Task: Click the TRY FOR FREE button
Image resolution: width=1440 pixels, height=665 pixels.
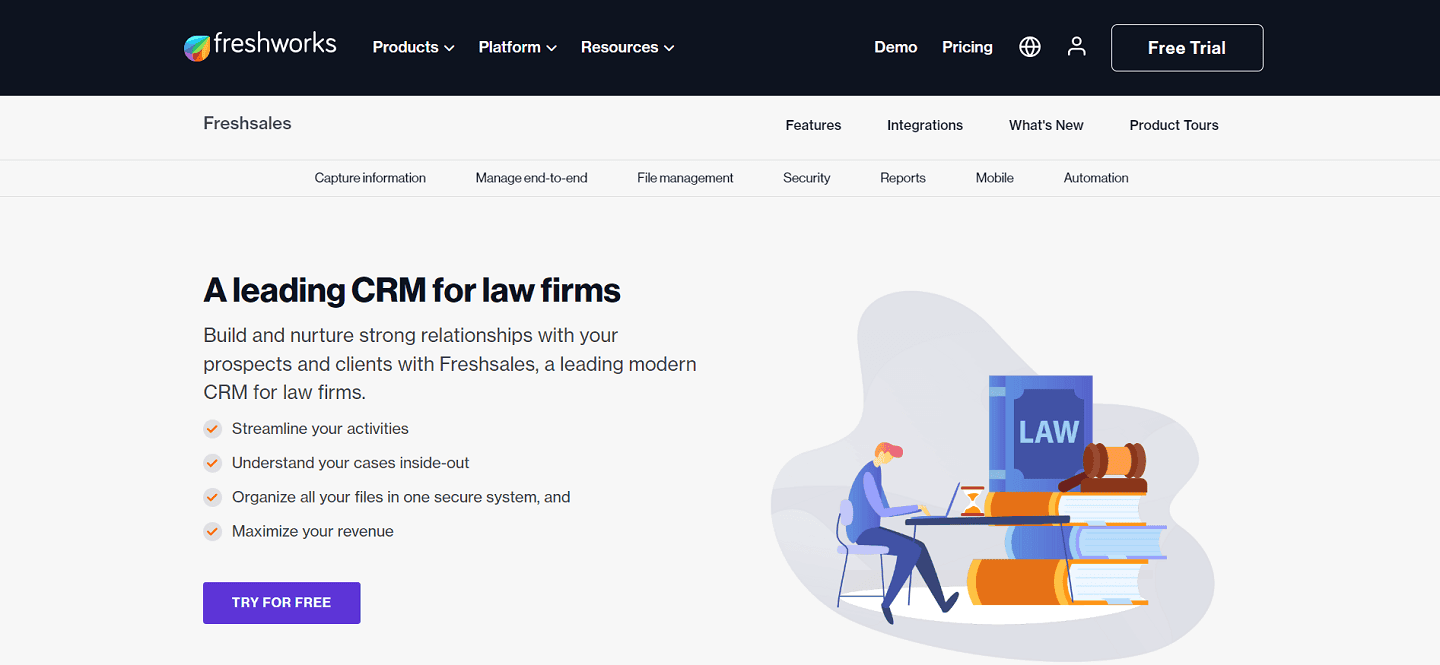Action: point(281,602)
